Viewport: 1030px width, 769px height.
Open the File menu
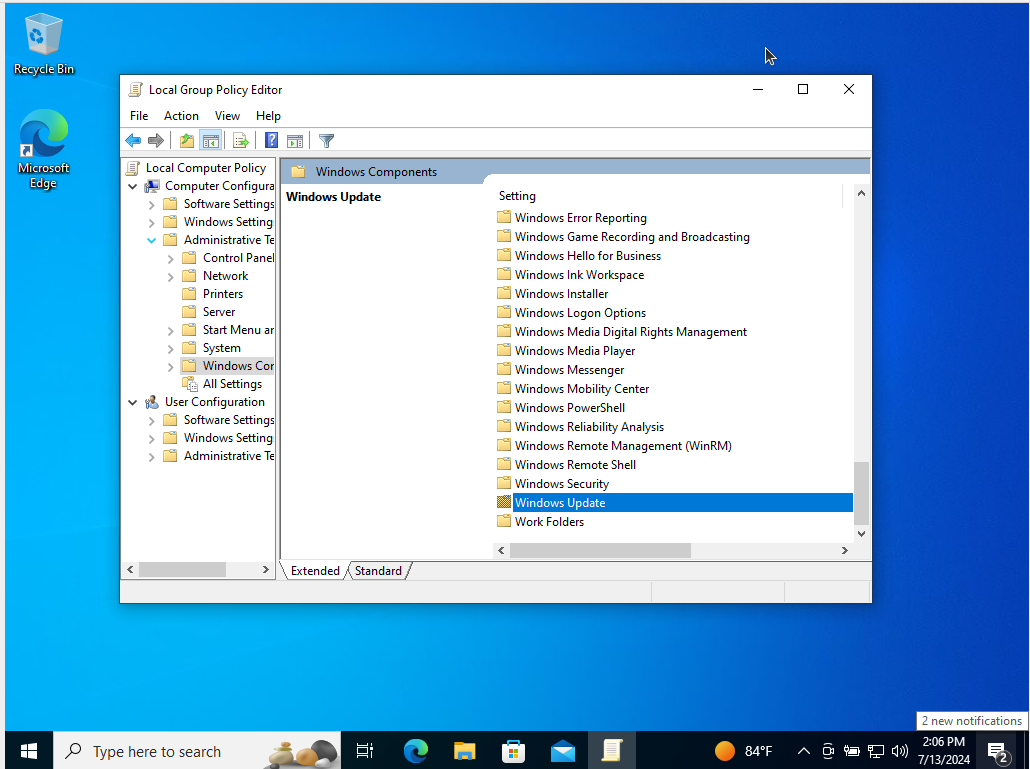139,116
